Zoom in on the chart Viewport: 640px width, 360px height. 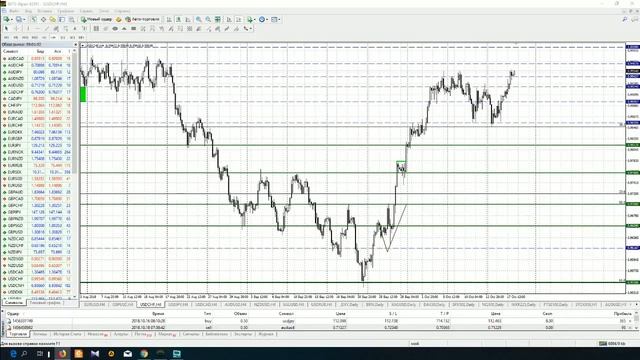tap(198, 19)
